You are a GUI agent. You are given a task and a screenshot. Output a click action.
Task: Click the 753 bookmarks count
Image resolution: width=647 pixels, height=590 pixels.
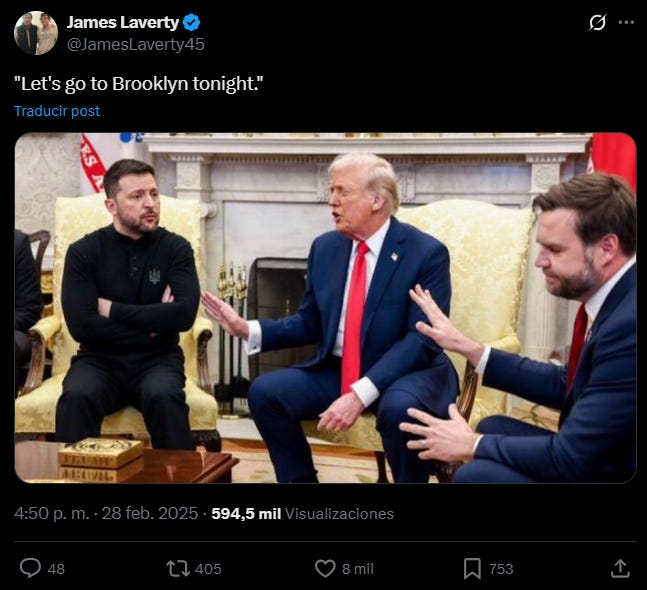tap(501, 569)
